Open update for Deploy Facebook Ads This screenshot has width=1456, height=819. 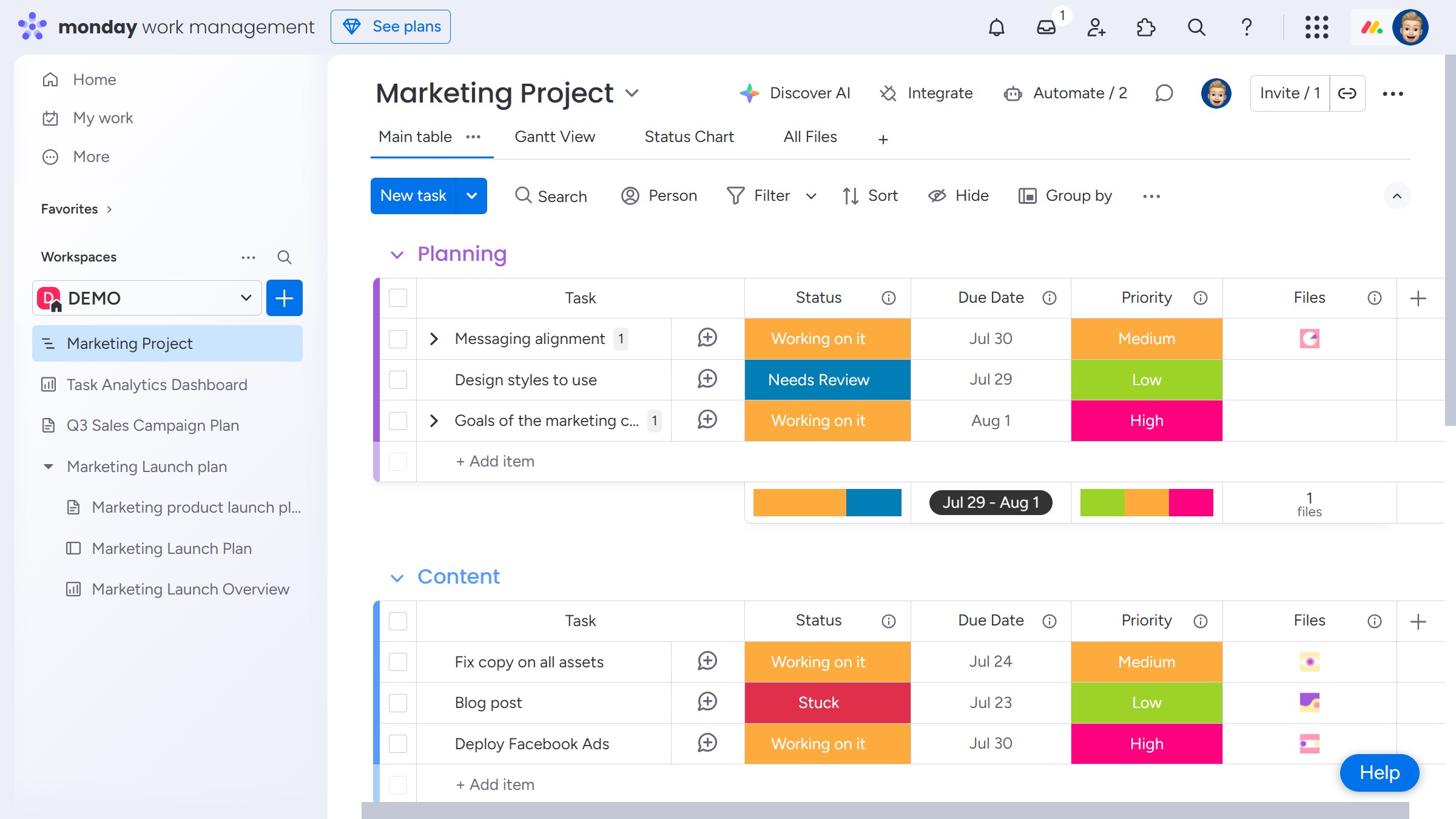pos(707,743)
